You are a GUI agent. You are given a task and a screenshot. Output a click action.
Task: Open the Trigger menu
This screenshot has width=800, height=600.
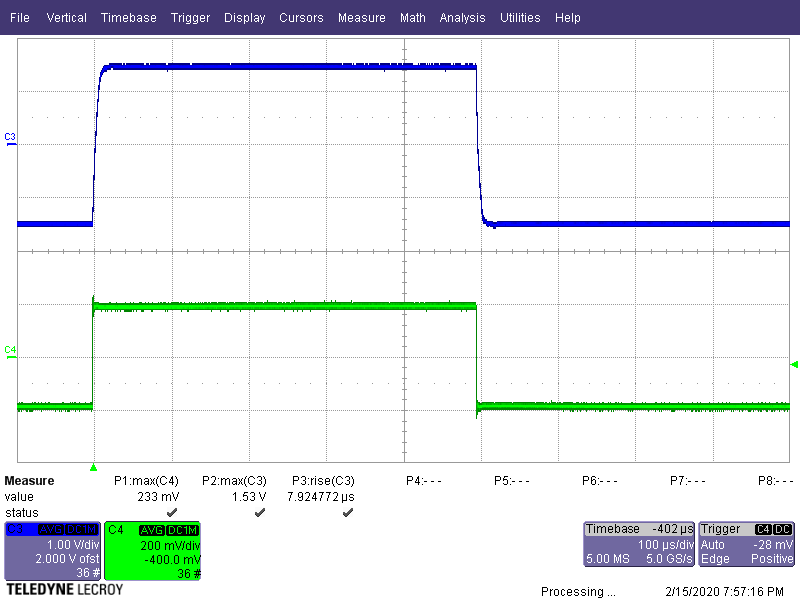point(190,18)
